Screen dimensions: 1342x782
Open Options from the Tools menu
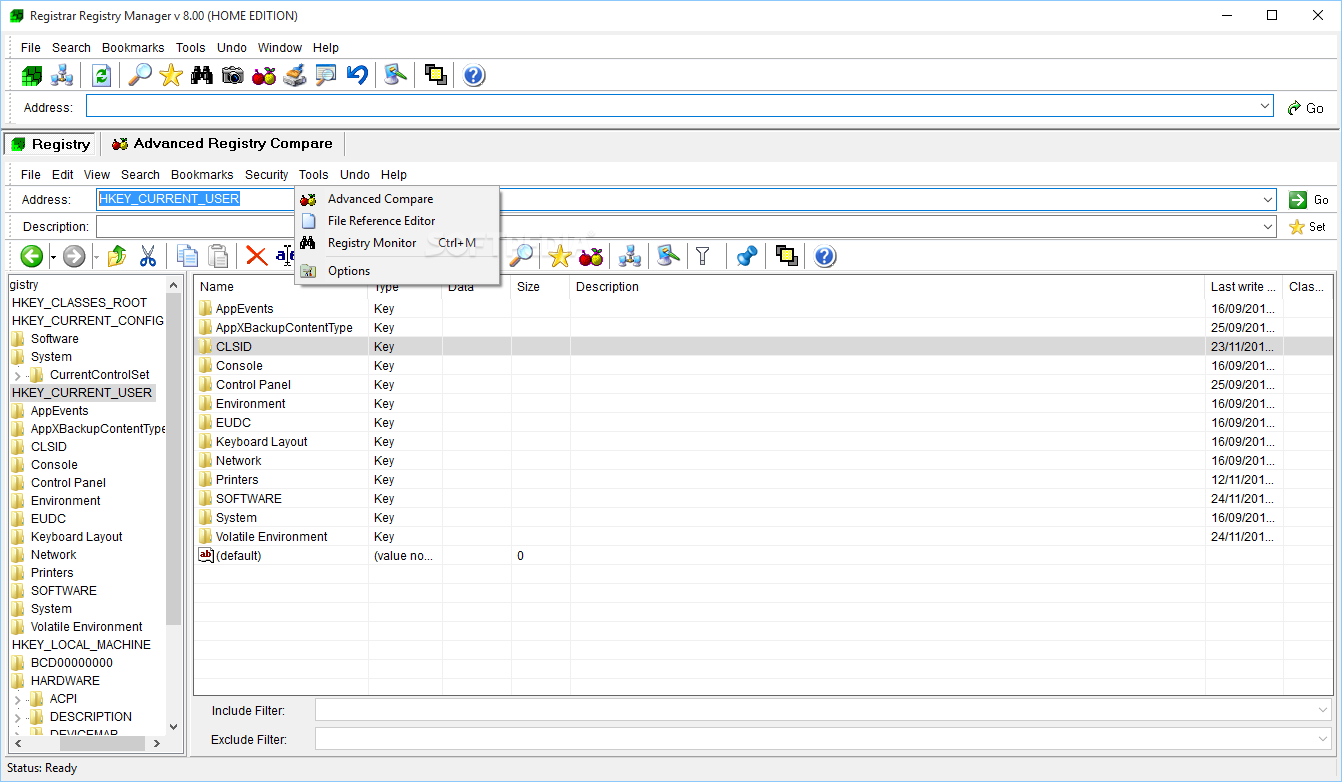pos(397,271)
